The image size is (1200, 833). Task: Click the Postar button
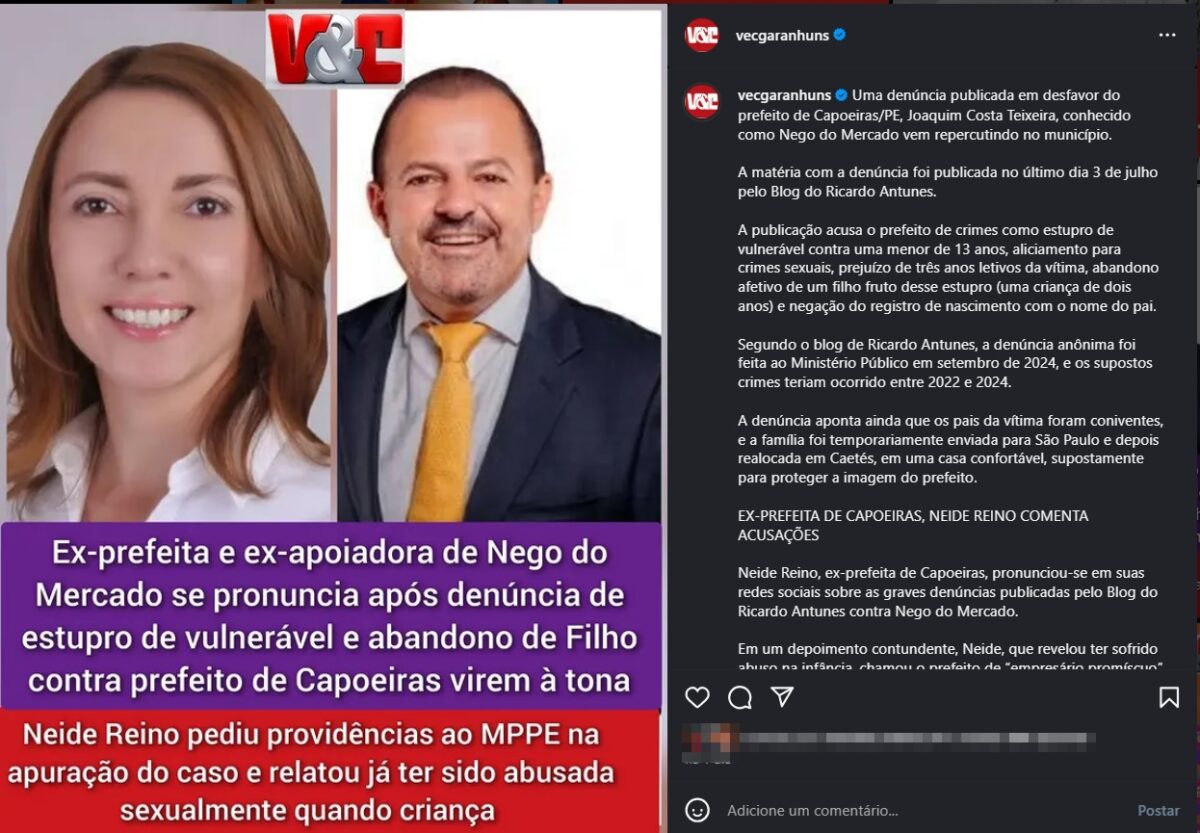(x=1158, y=810)
